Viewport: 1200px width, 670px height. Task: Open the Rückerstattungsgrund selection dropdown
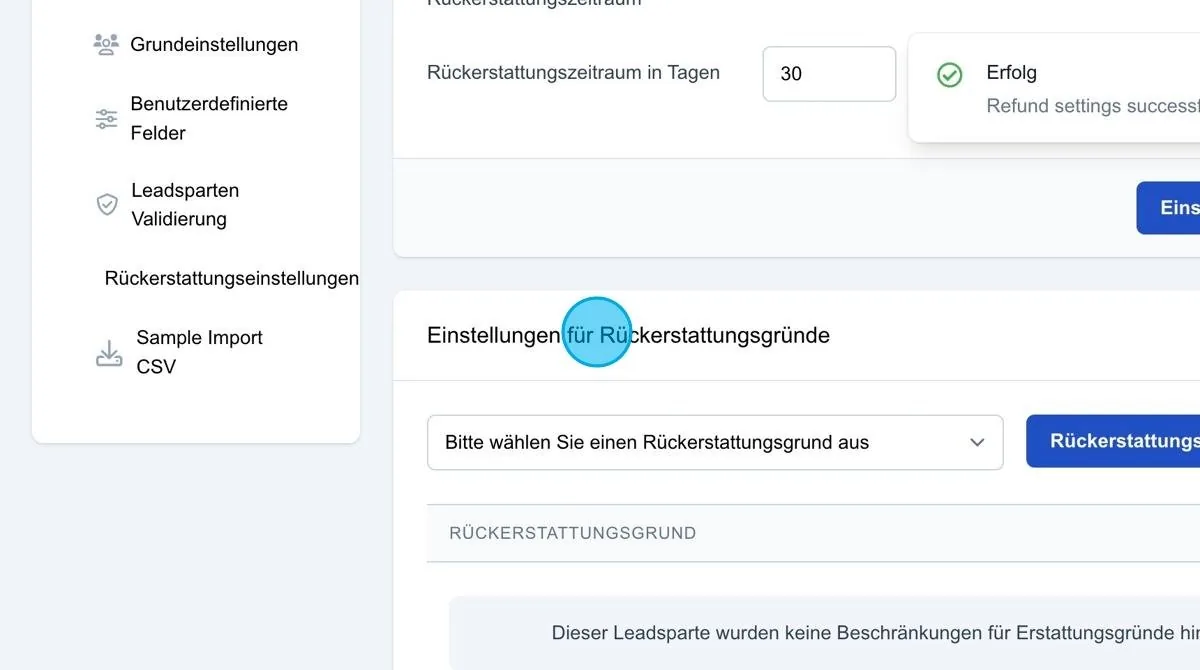coord(715,442)
